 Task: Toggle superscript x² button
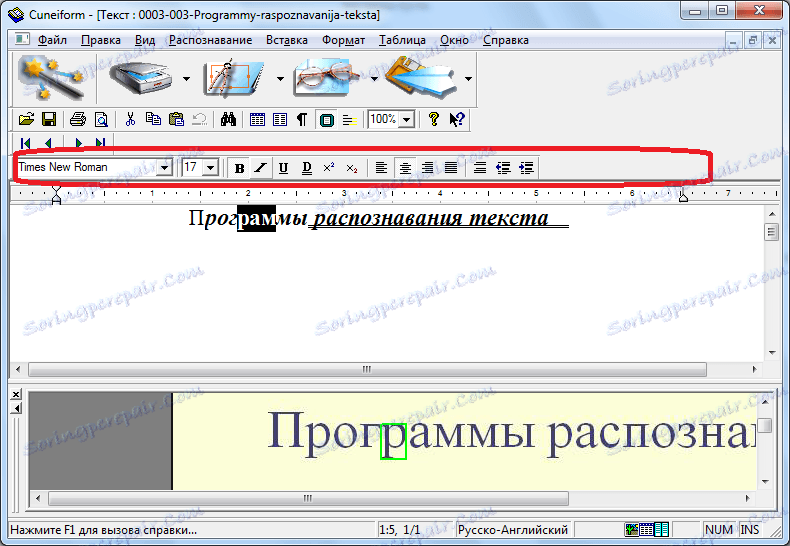tap(329, 168)
